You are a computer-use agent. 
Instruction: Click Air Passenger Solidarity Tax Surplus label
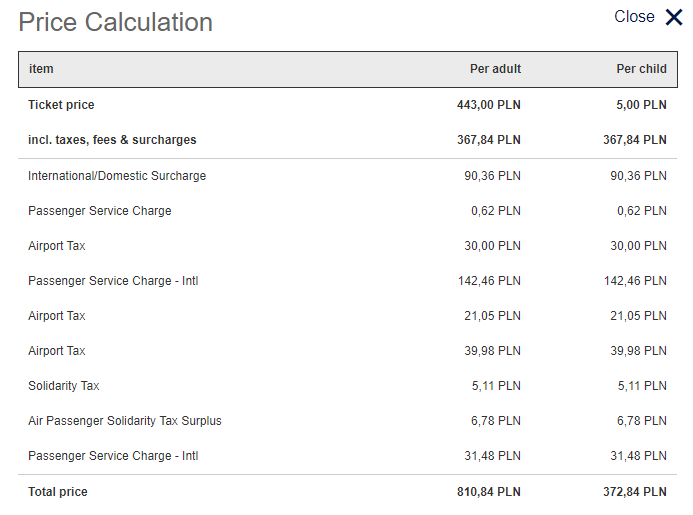(x=125, y=420)
